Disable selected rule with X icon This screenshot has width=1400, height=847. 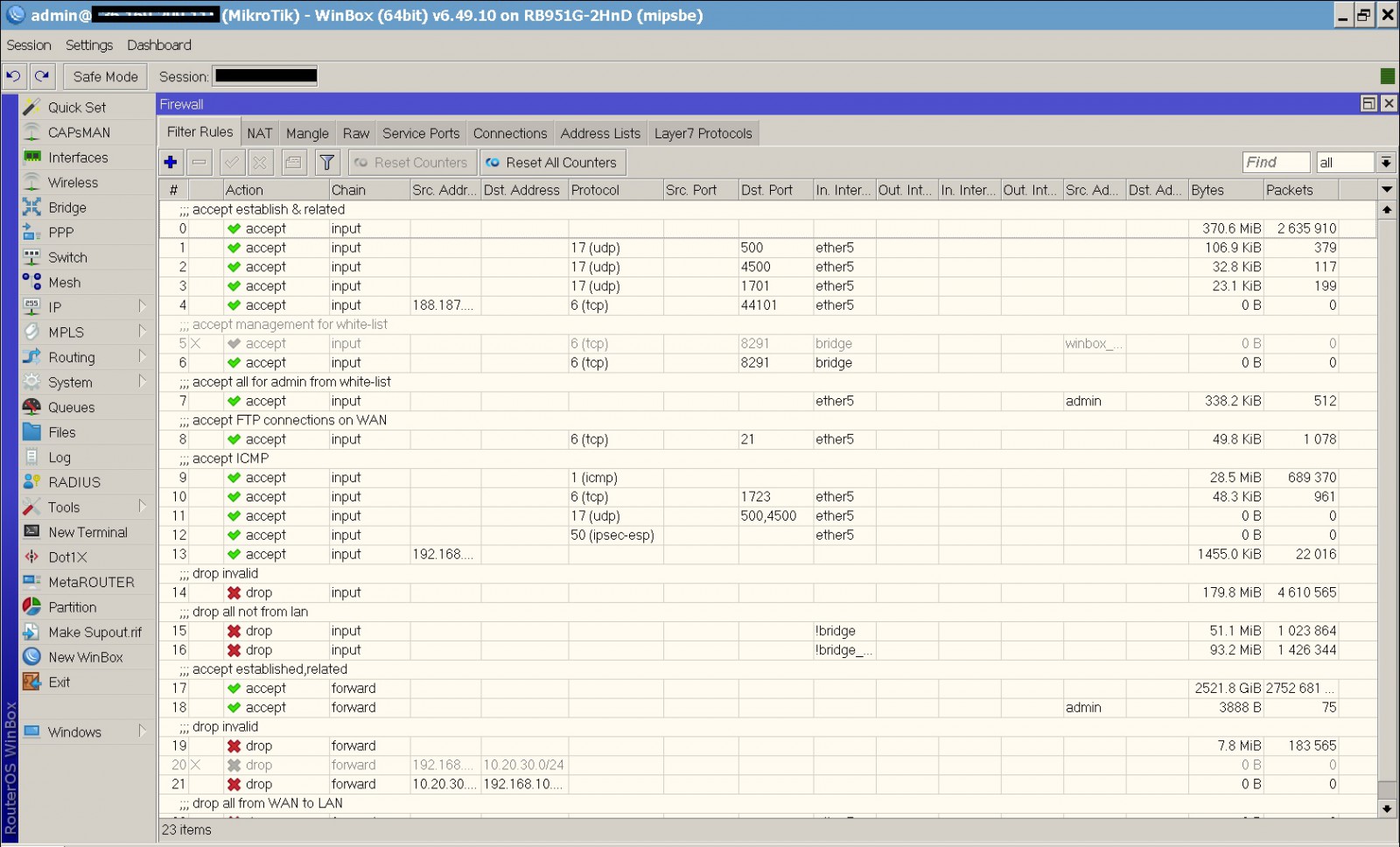(x=260, y=162)
